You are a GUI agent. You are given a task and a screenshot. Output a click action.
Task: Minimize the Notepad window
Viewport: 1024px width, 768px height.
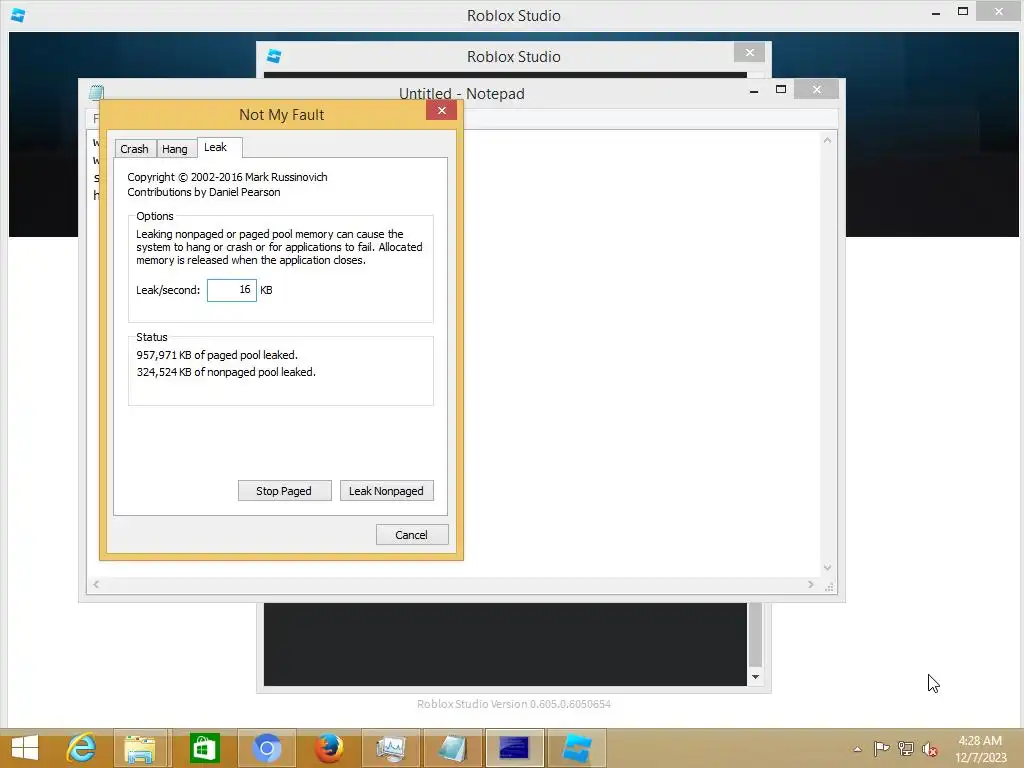tap(754, 90)
